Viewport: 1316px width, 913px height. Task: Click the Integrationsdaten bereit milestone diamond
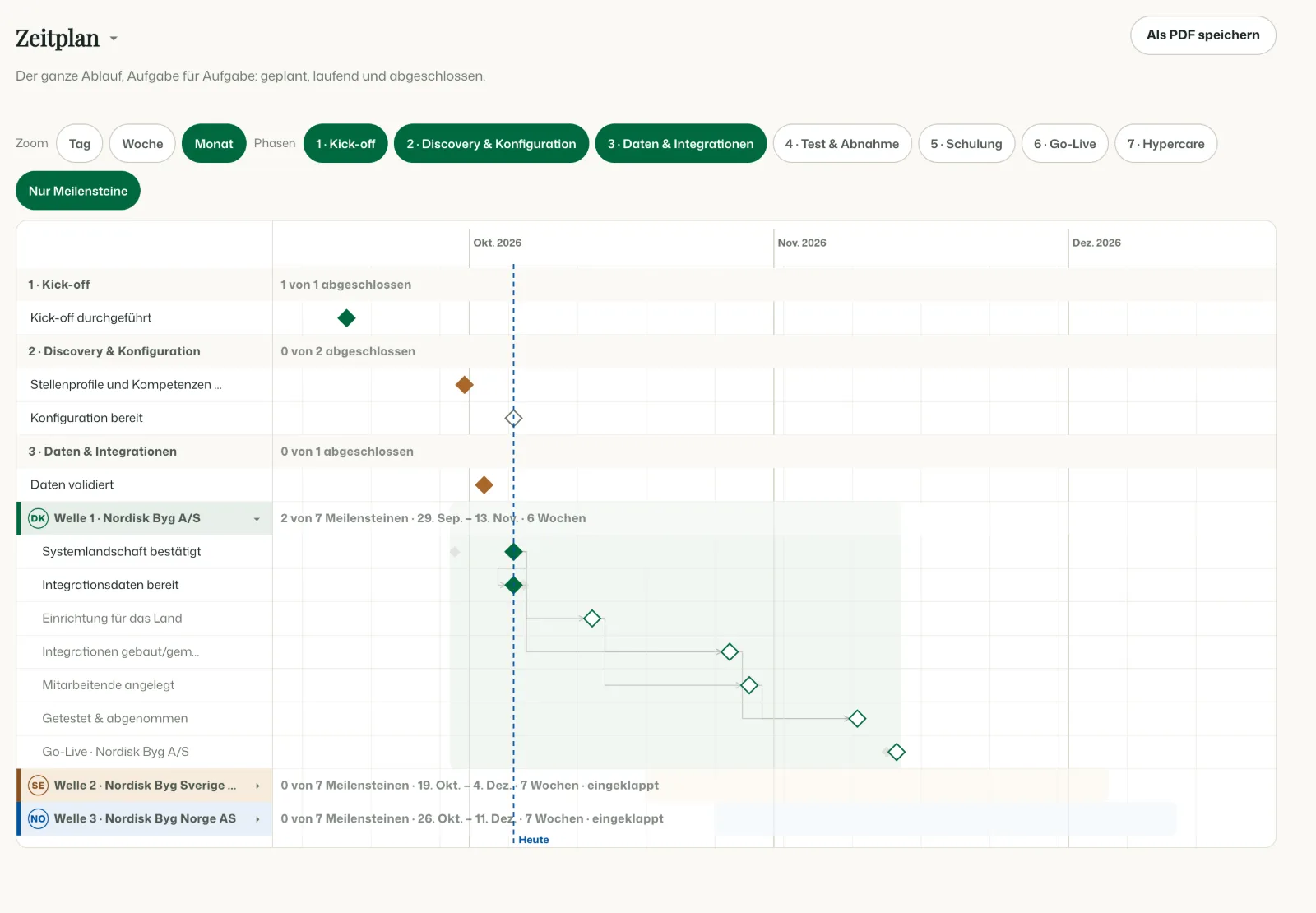pyautogui.click(x=513, y=586)
